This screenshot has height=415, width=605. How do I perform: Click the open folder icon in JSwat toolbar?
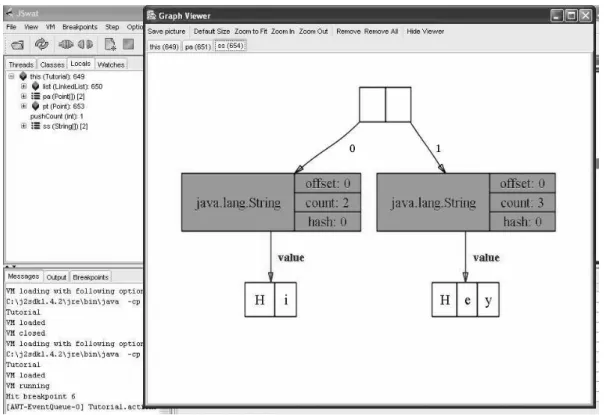pos(17,45)
